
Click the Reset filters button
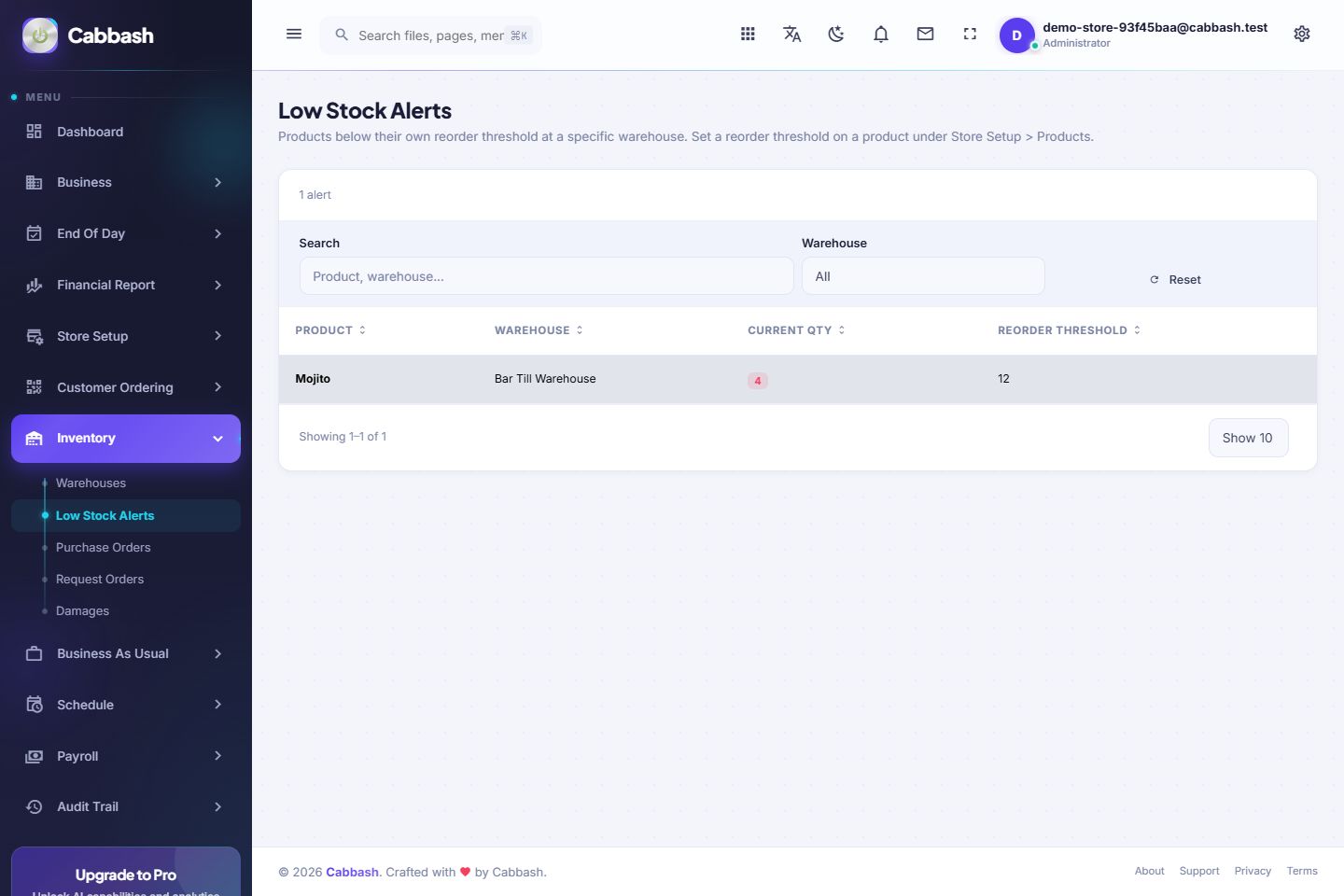pyautogui.click(x=1175, y=280)
